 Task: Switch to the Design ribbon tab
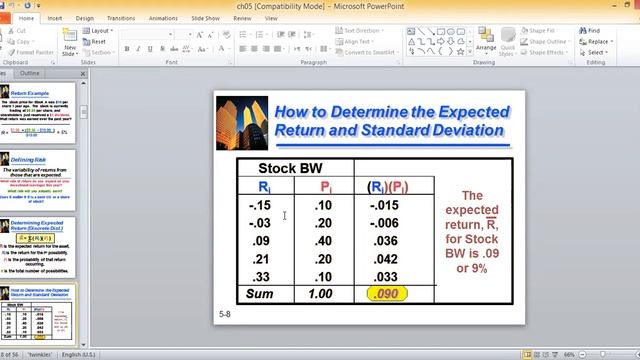(x=84, y=18)
